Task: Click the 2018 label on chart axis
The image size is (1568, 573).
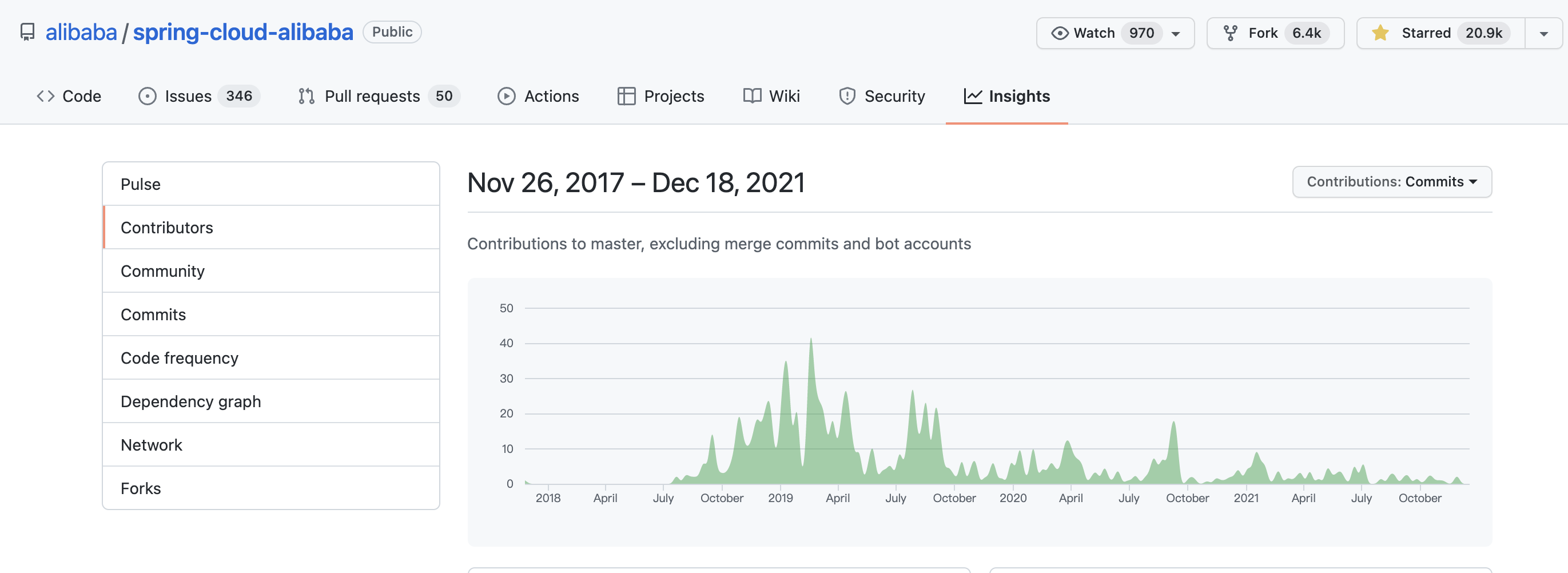Action: point(548,498)
